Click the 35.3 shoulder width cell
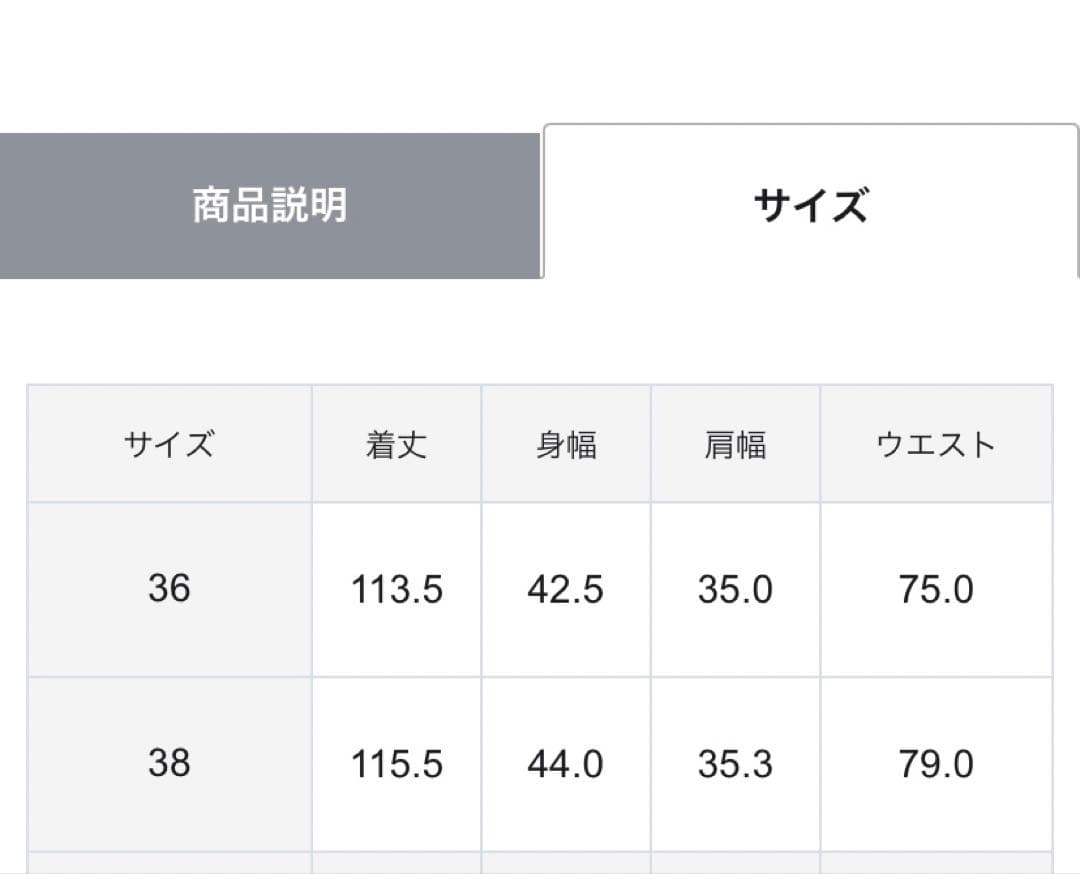 coord(735,765)
